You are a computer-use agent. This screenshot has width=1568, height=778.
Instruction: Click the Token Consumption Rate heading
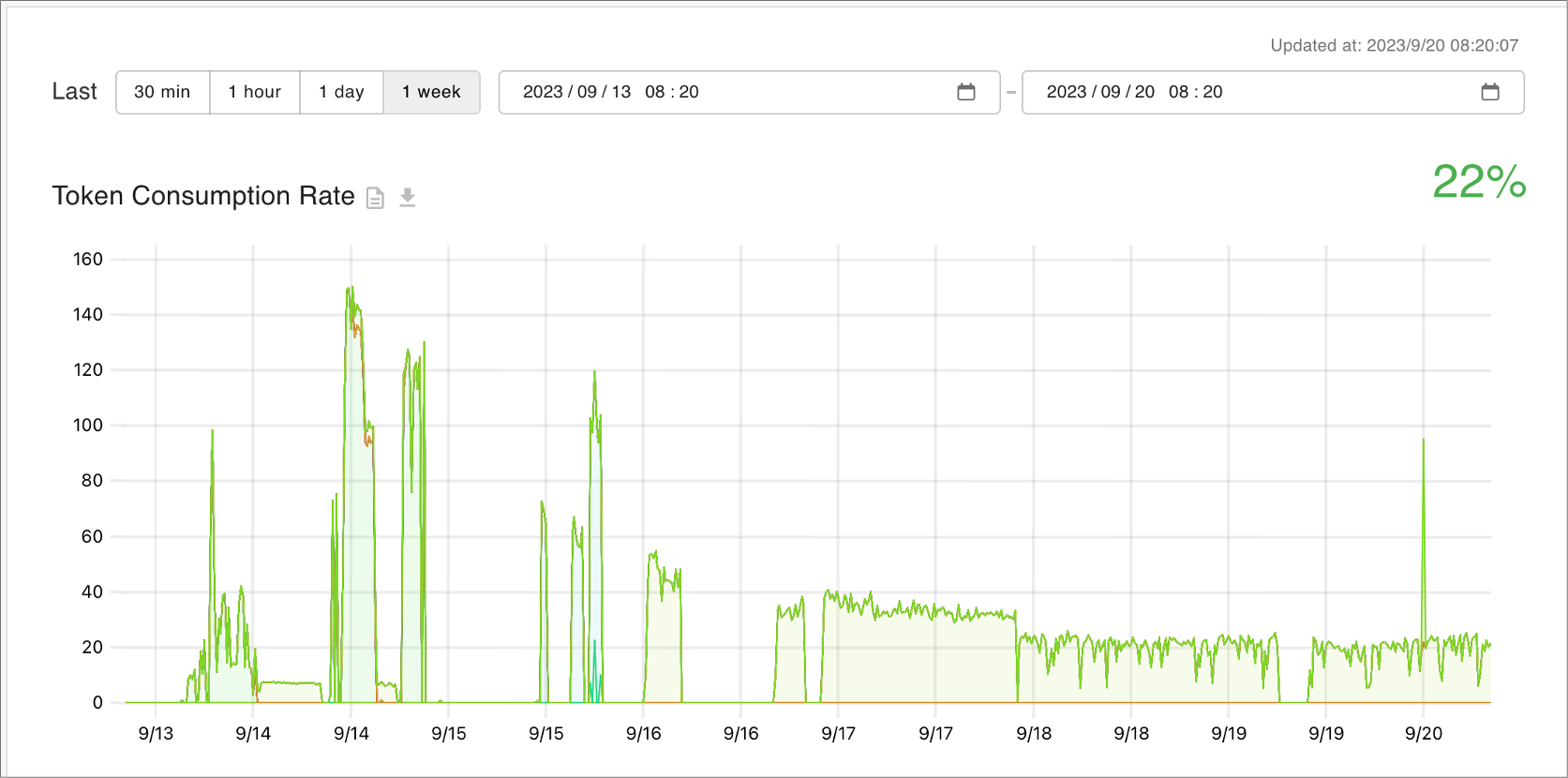[x=203, y=196]
